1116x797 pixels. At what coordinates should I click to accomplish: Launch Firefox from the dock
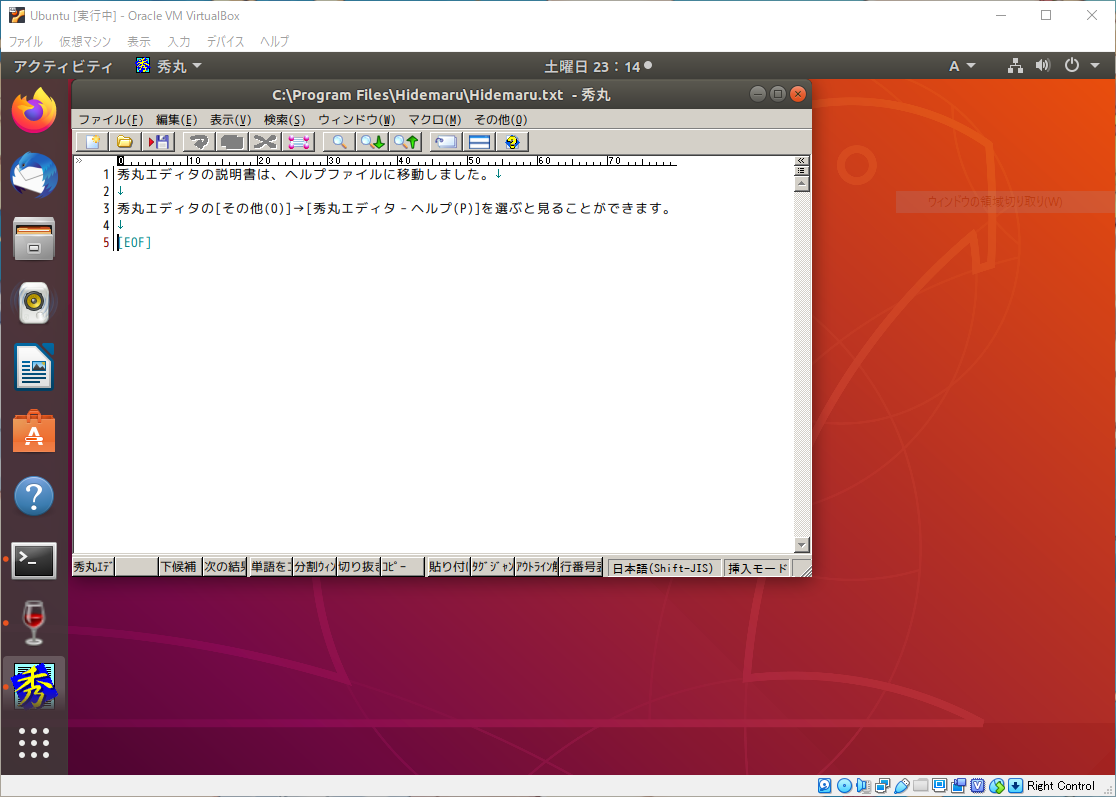point(34,110)
